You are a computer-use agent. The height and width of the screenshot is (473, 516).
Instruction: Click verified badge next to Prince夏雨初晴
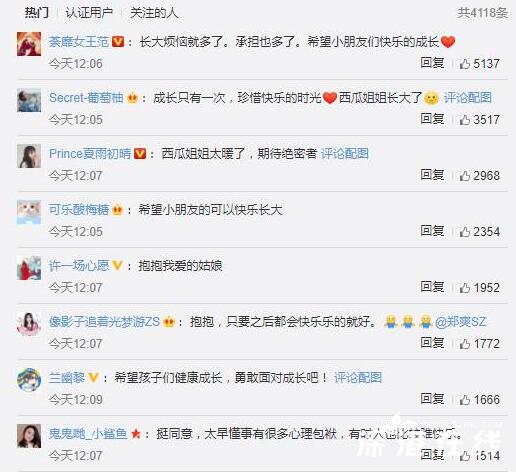point(140,154)
